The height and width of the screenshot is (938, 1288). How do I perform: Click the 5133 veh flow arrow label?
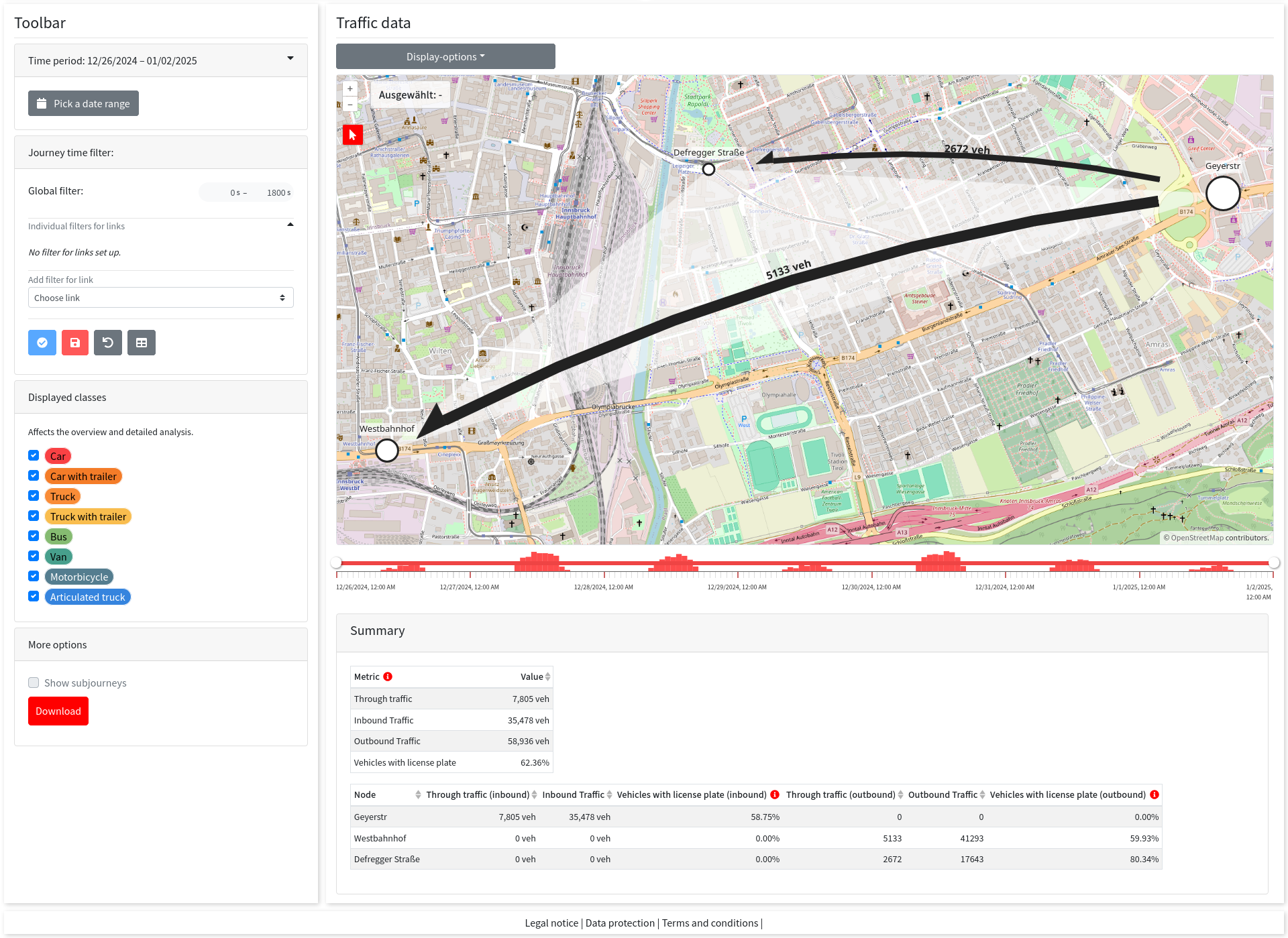(788, 270)
